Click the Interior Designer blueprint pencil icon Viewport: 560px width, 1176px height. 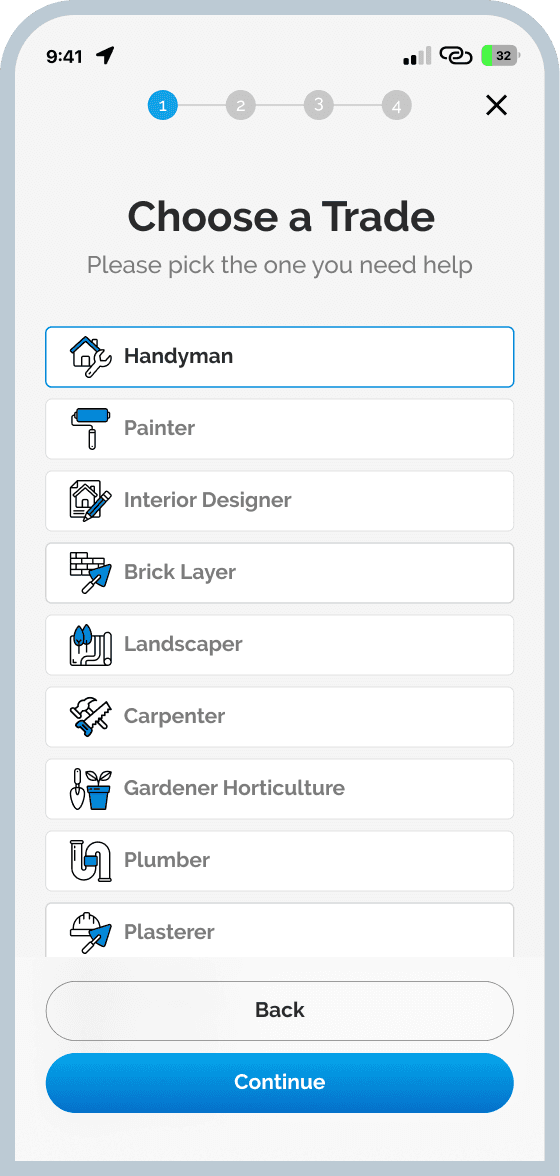[x=91, y=500]
